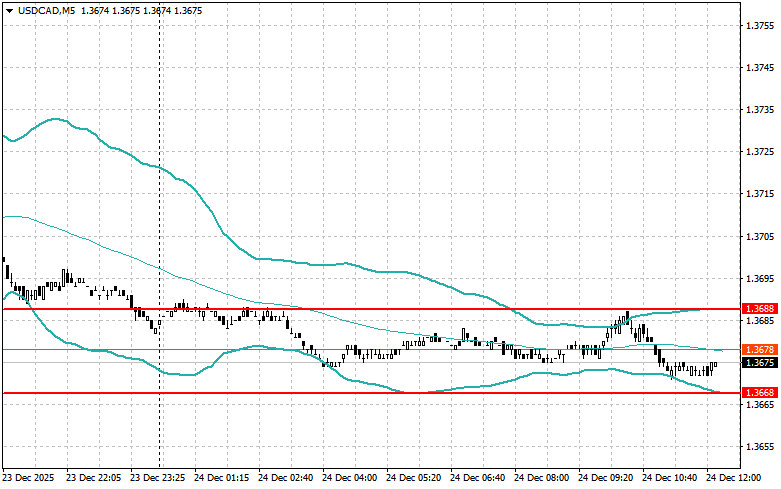This screenshot has height=489, width=781.
Task: Click the 23 Dec 2025 time label
Action: tap(28, 478)
